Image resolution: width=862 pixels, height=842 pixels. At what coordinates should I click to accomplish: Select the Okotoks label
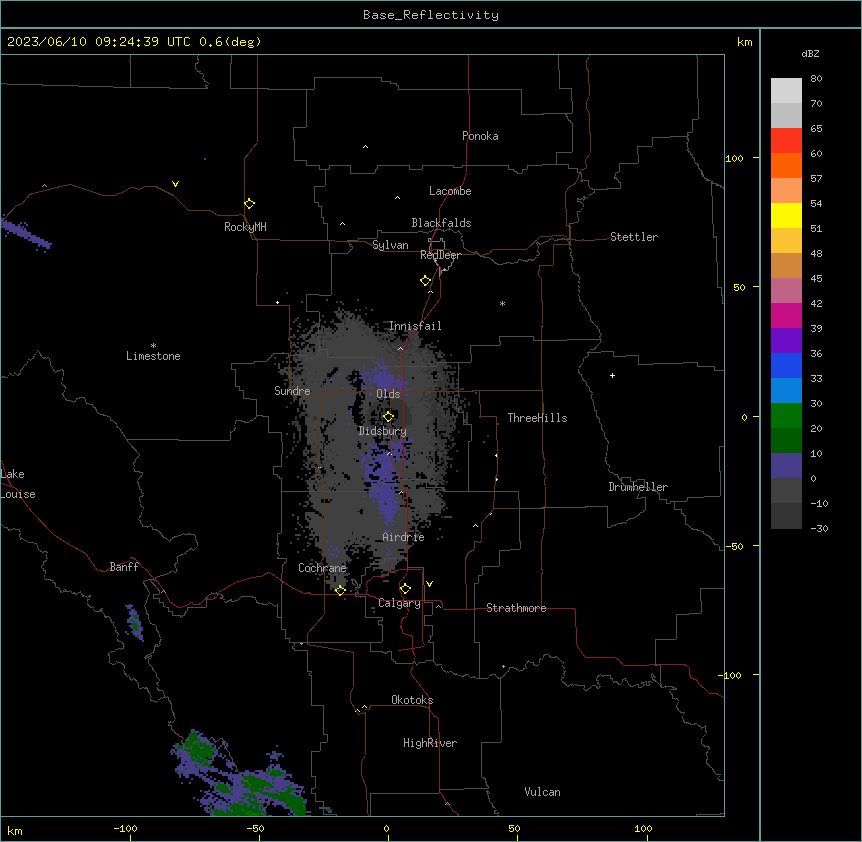[x=412, y=700]
